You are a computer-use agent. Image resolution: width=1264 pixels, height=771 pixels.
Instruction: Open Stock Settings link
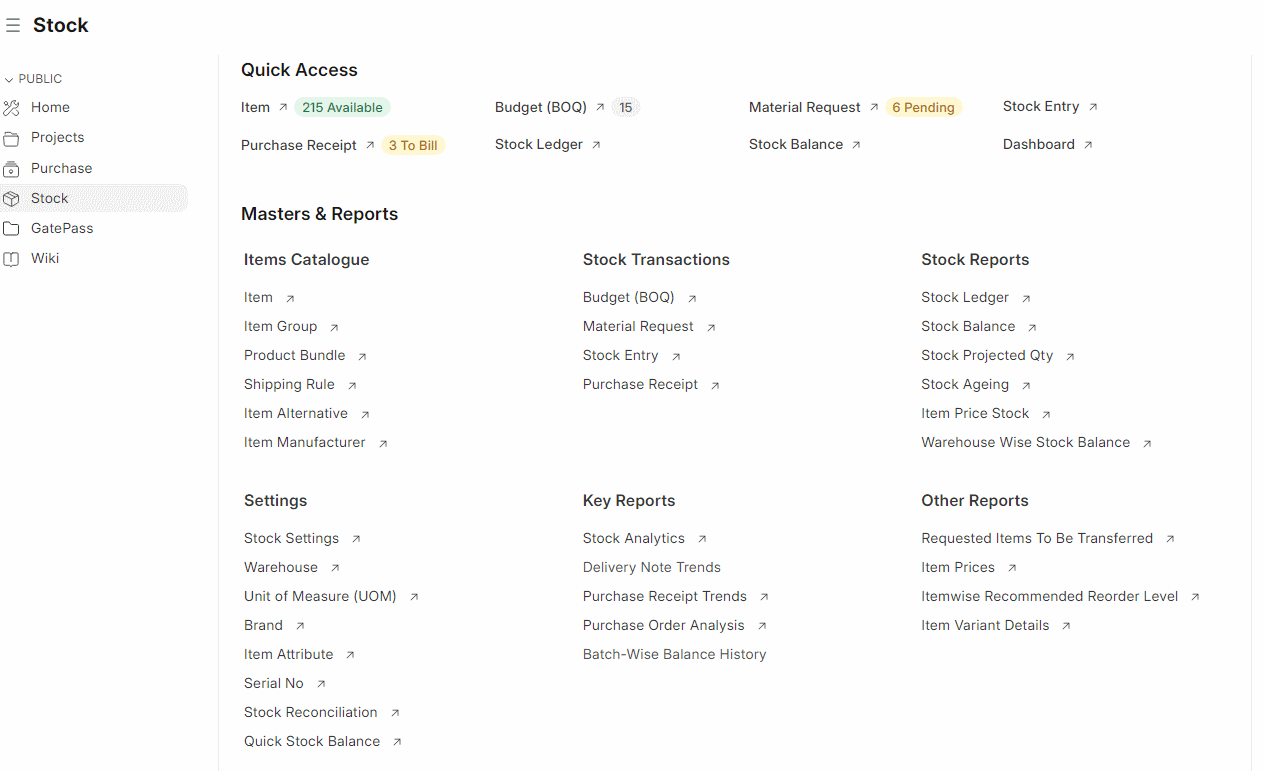click(x=291, y=539)
